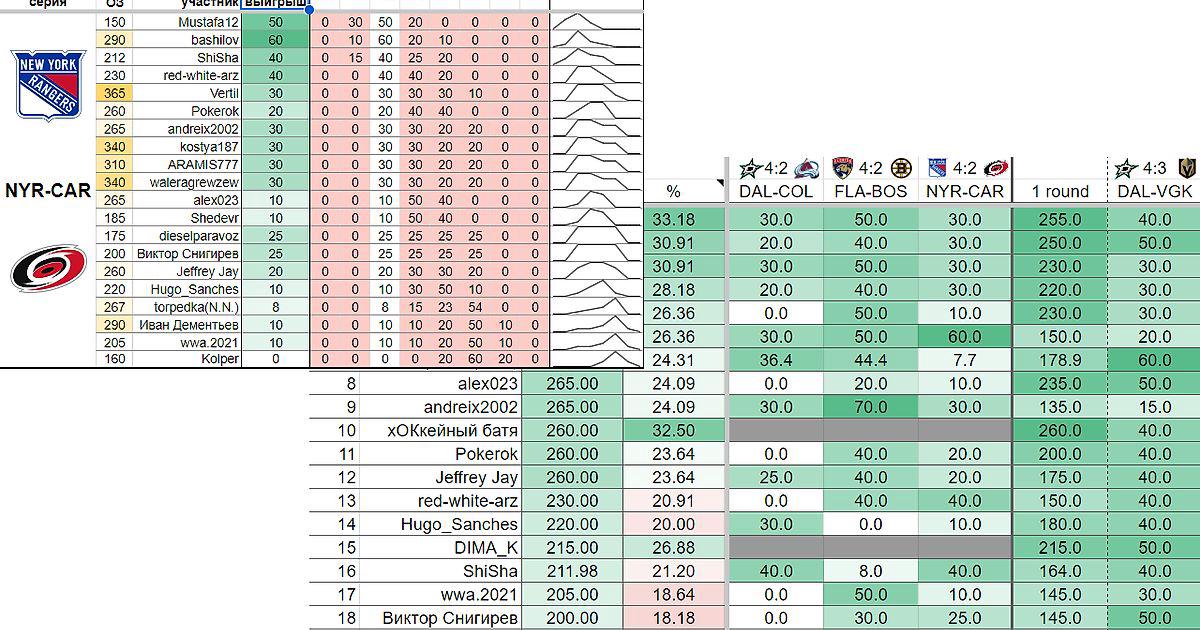Open the % column corner triangle marker
This screenshot has height=630, width=1200.
click(718, 183)
